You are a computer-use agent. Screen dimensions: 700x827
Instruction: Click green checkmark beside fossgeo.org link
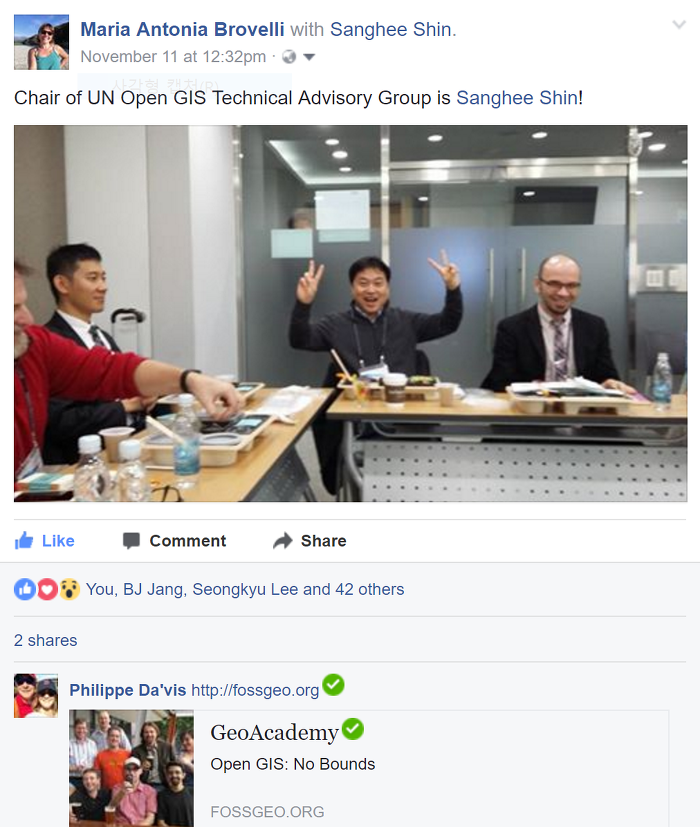[x=333, y=685]
